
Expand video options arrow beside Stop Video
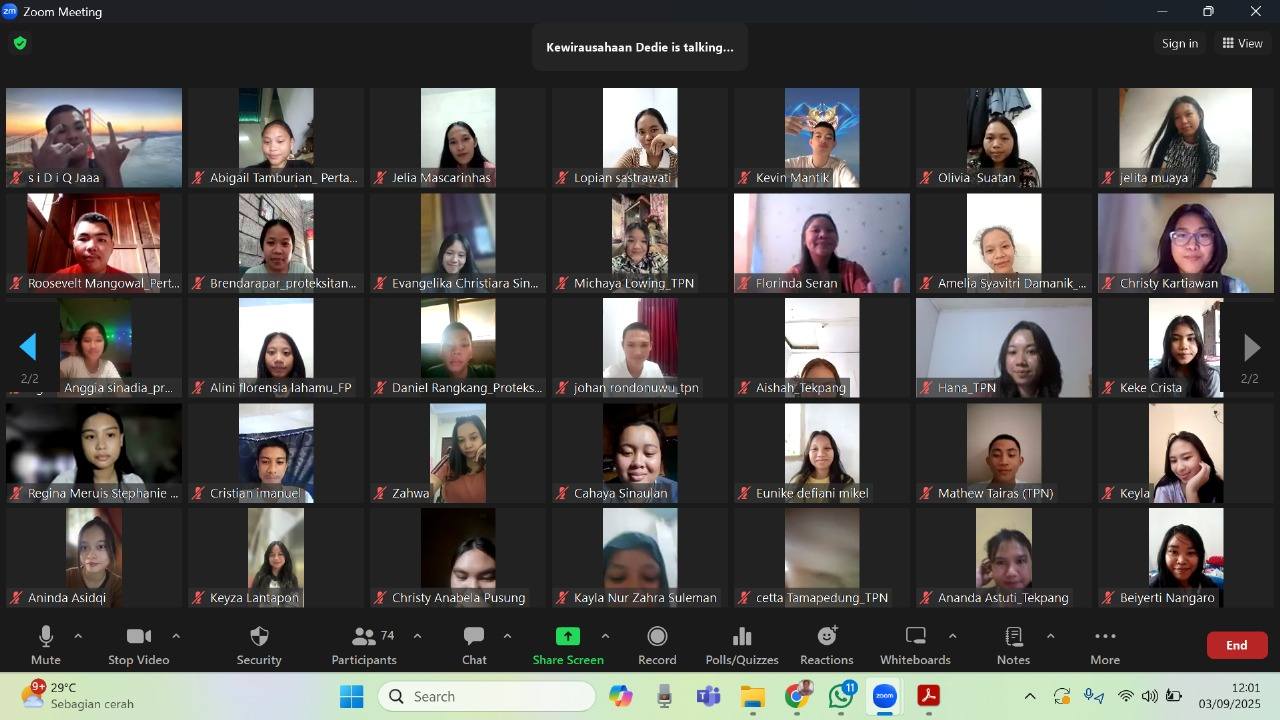click(x=176, y=636)
